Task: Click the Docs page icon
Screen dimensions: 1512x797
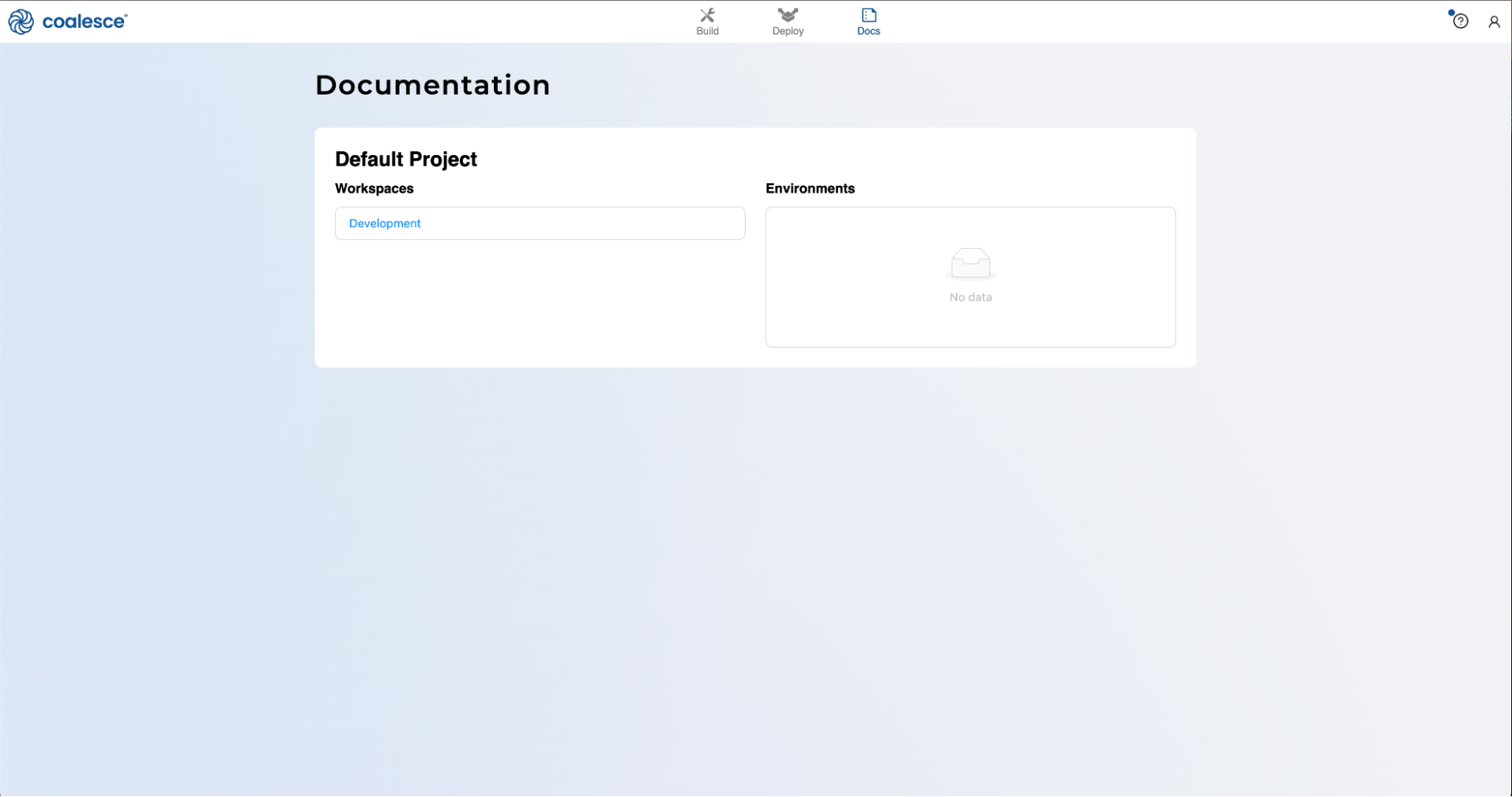Action: coord(868,15)
